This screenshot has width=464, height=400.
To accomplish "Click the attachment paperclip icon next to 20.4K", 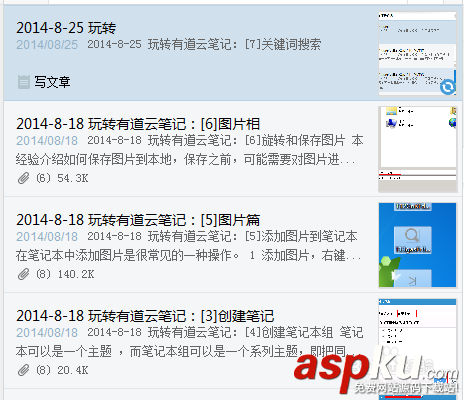I will 24,370.
